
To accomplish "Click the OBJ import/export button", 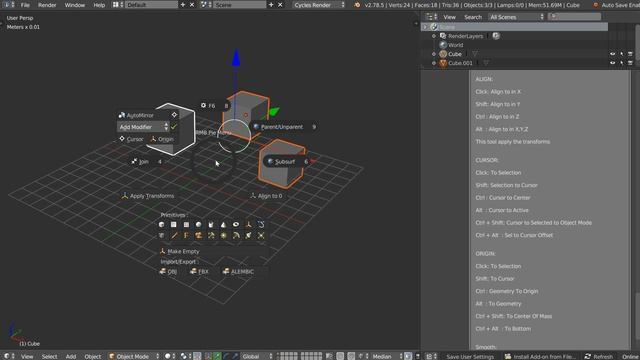I will click(168, 271).
